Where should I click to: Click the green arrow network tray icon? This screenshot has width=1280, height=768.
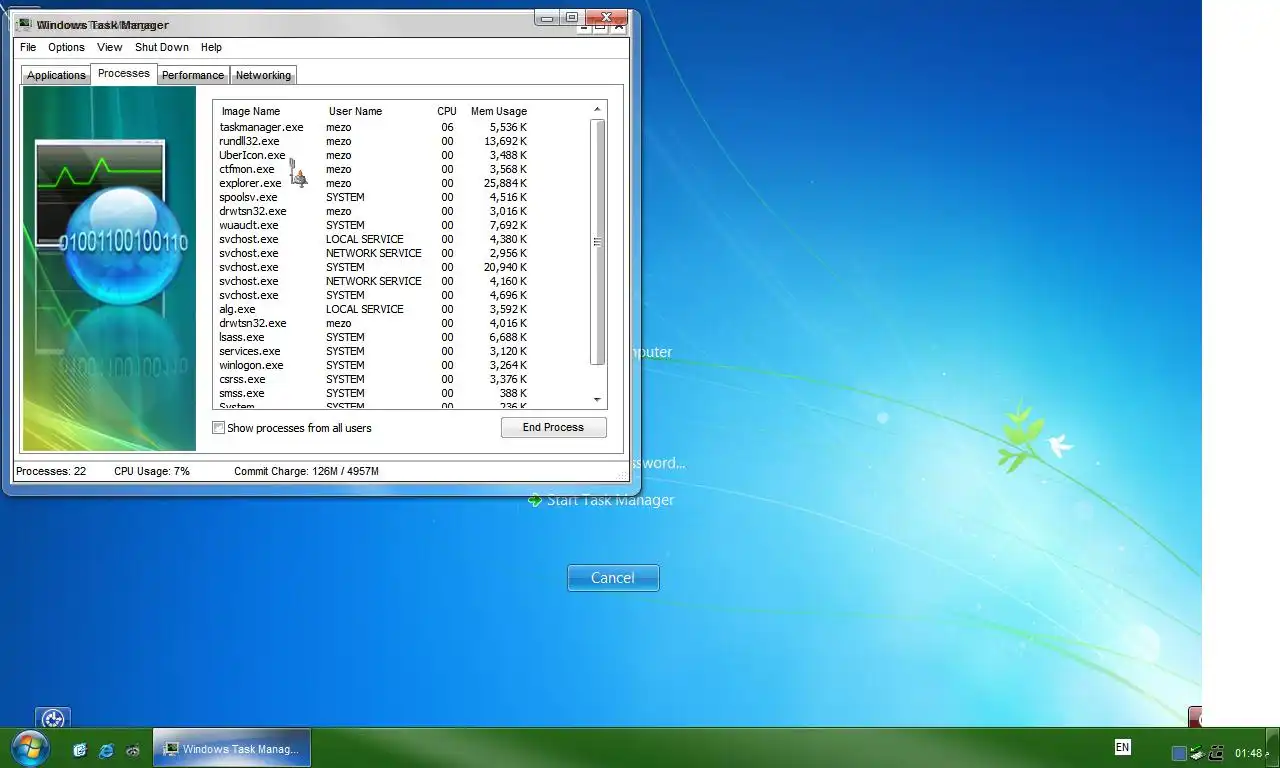1197,753
